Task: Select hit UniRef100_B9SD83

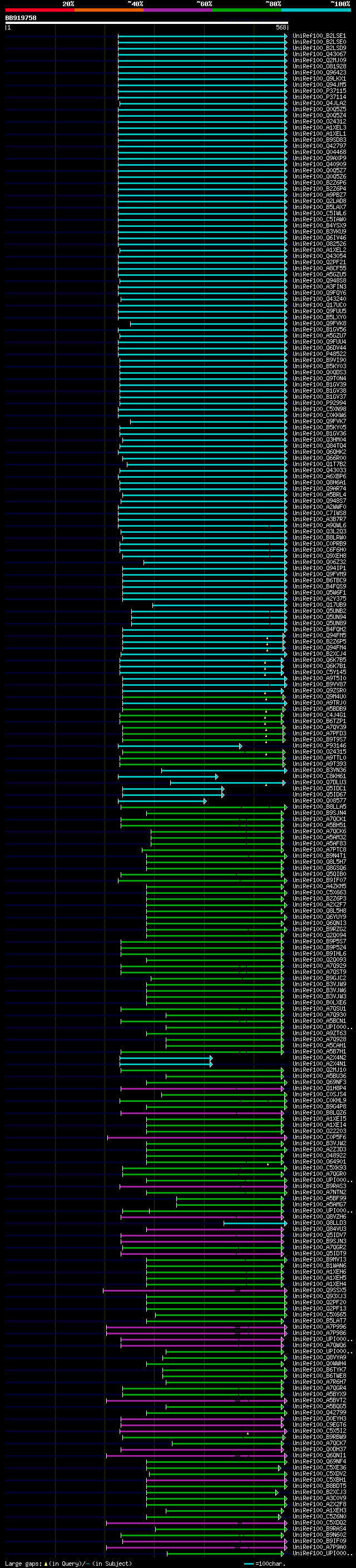Action: tap(319, 140)
